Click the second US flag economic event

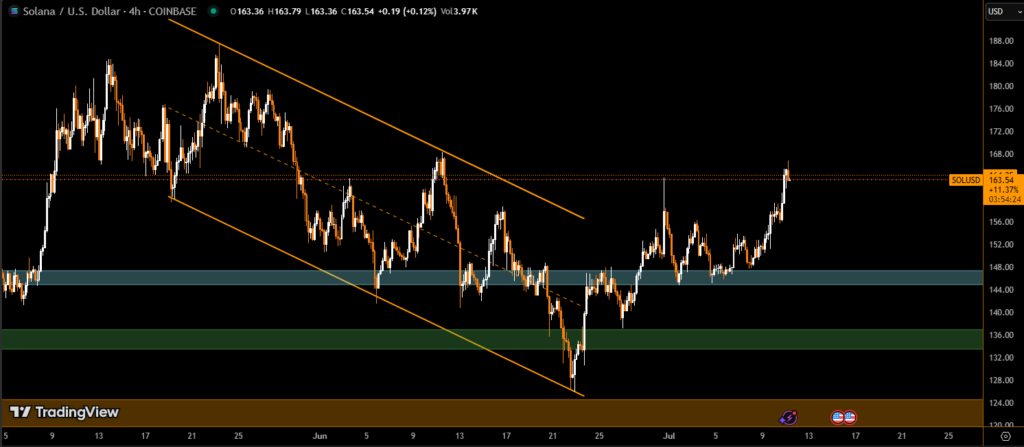850,416
